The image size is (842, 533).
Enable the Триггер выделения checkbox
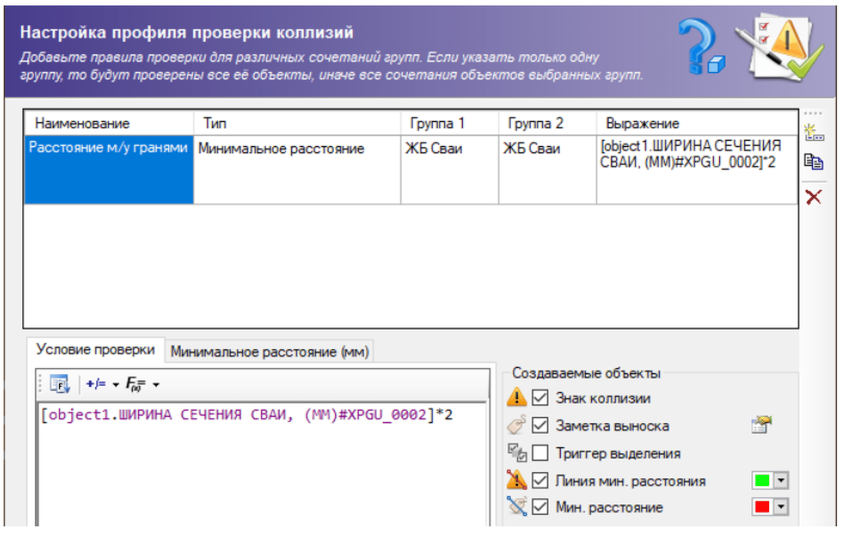[540, 453]
